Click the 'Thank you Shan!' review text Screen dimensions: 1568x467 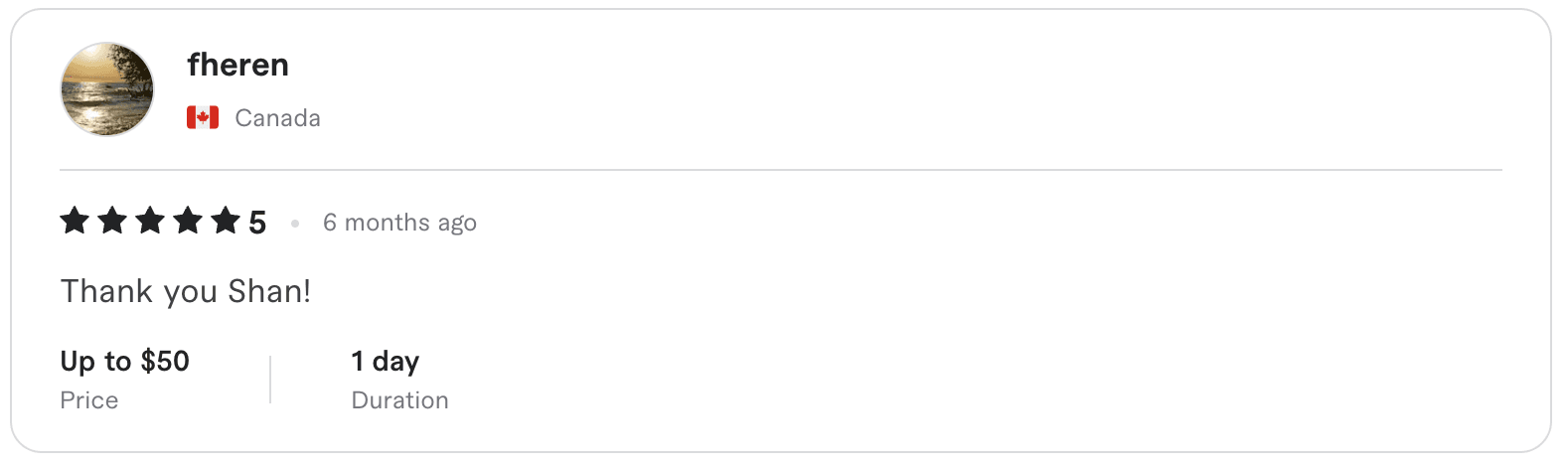186,291
